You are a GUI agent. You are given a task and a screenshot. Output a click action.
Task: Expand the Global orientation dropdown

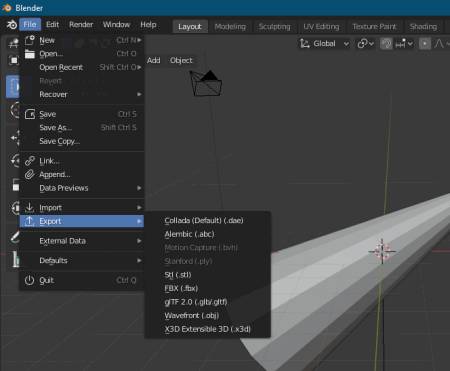click(324, 44)
